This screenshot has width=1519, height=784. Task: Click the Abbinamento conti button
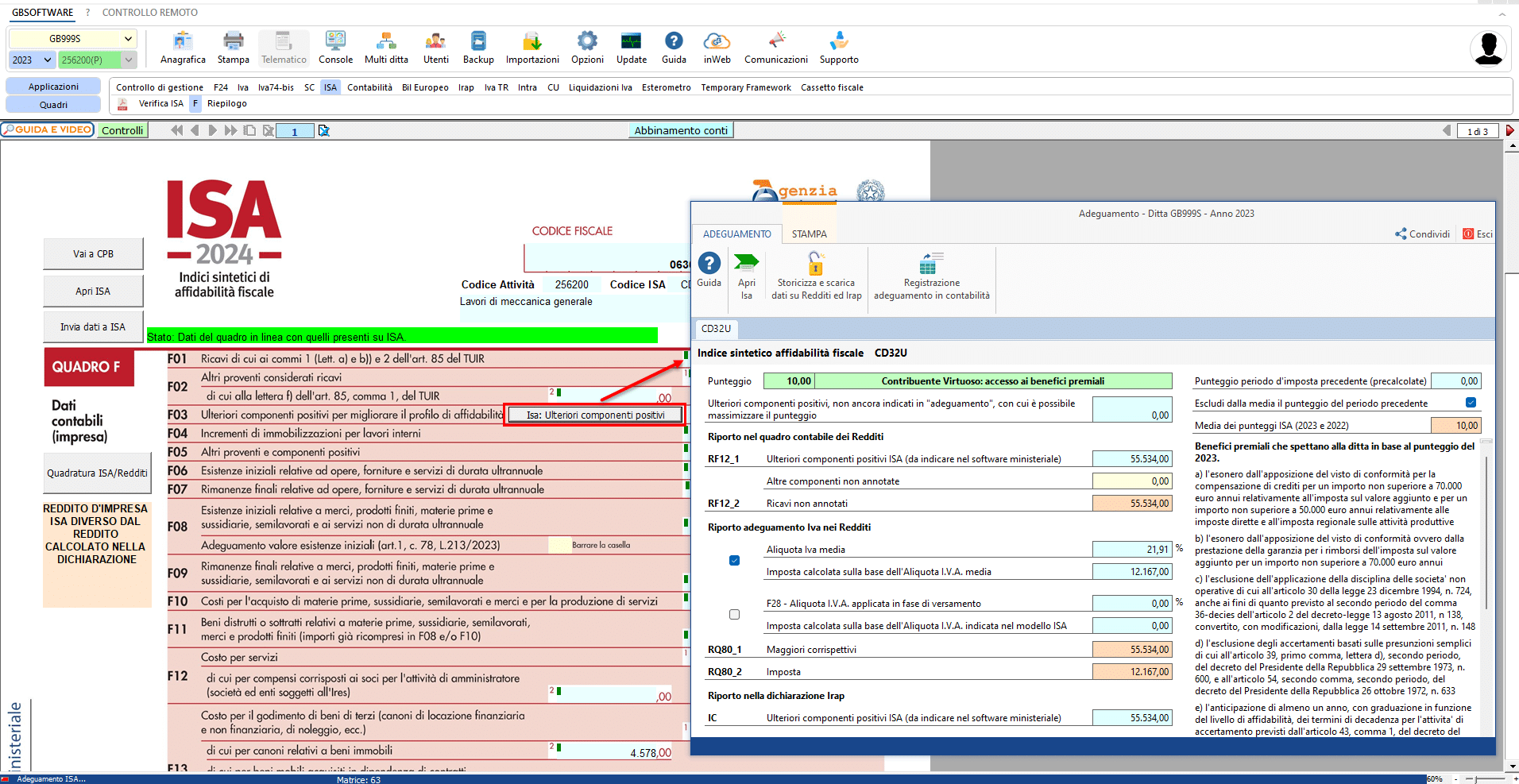pyautogui.click(x=681, y=130)
